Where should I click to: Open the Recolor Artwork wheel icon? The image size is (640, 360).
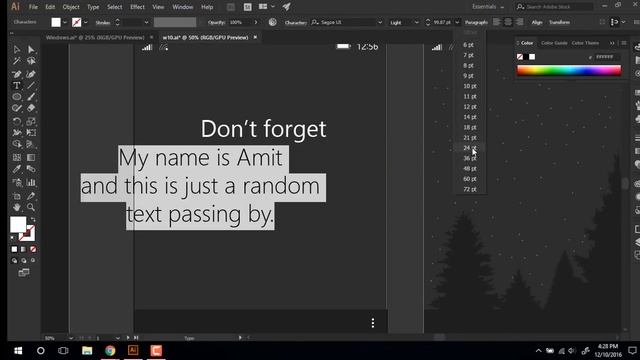click(273, 22)
